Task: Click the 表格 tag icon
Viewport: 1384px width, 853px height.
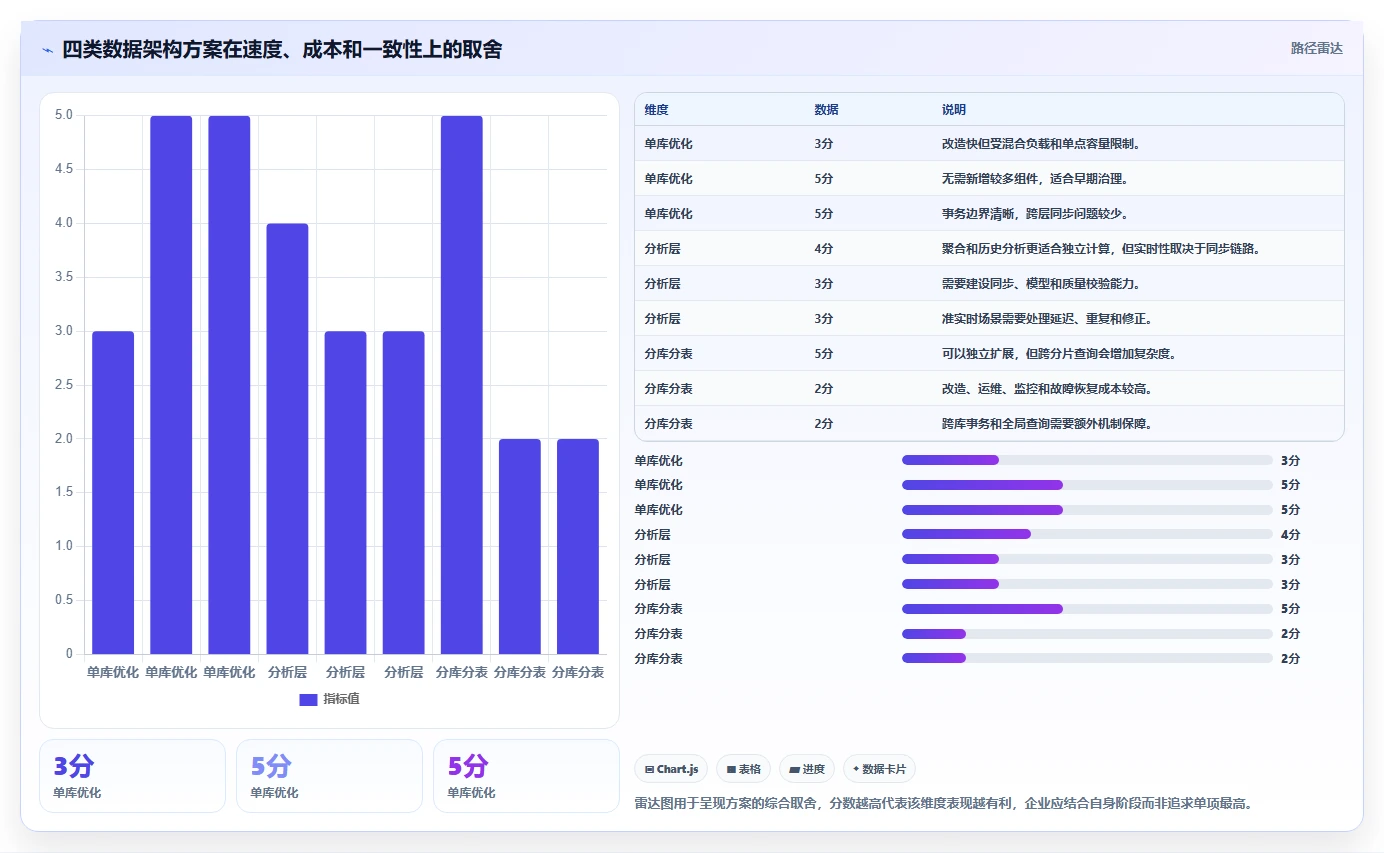Action: coord(731,769)
